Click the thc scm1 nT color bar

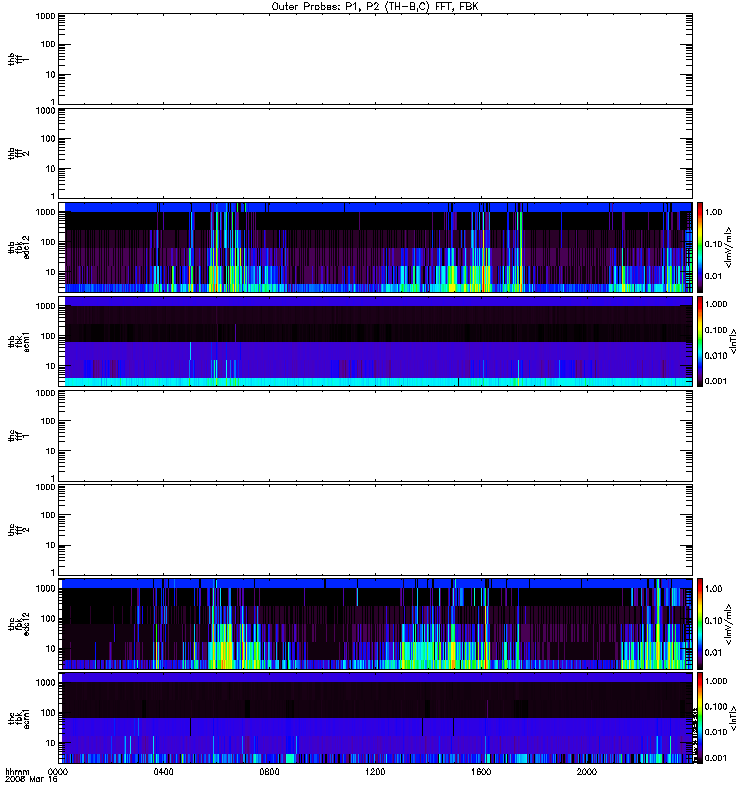[700, 718]
